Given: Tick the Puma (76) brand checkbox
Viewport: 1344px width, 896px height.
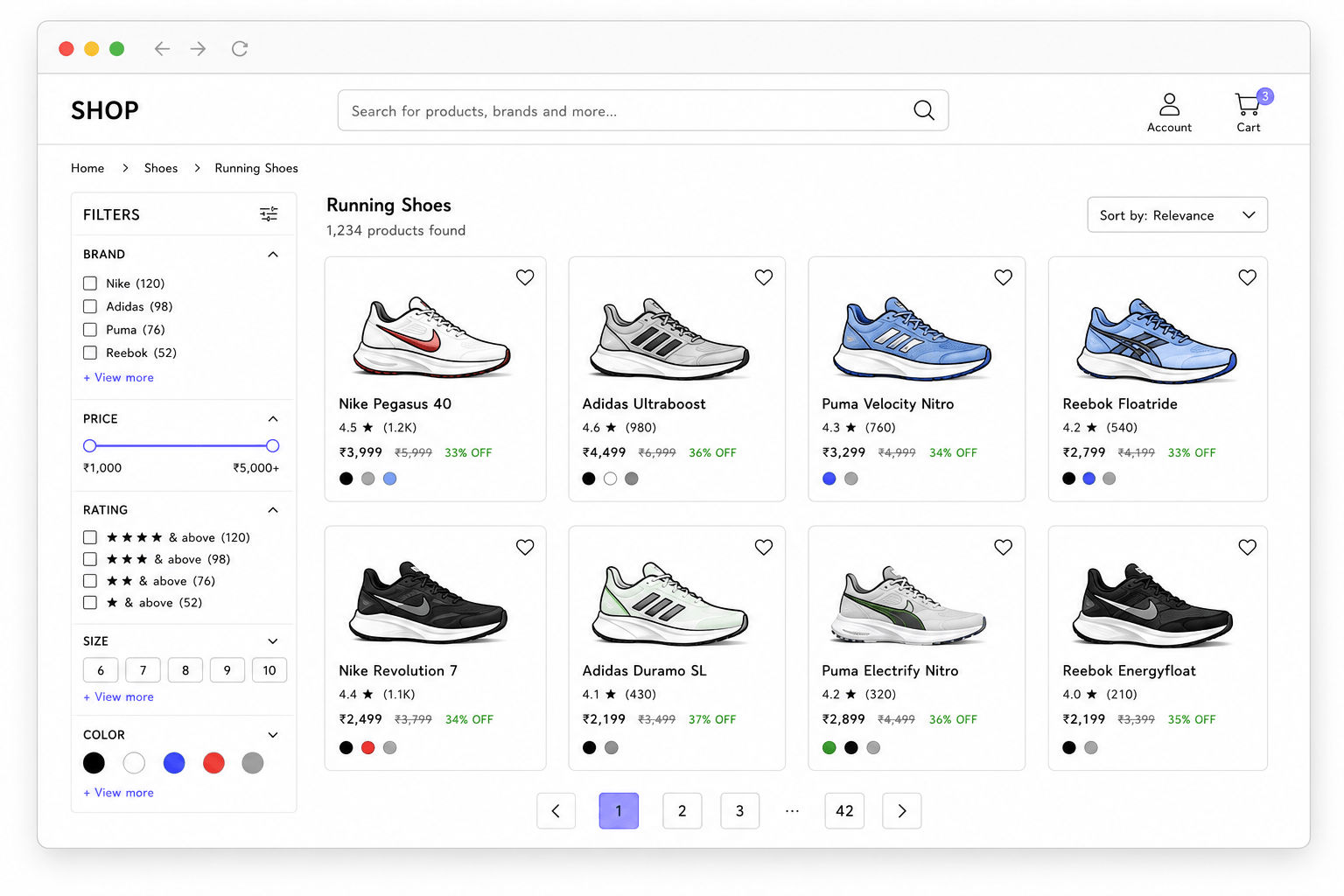Looking at the screenshot, I should (90, 330).
